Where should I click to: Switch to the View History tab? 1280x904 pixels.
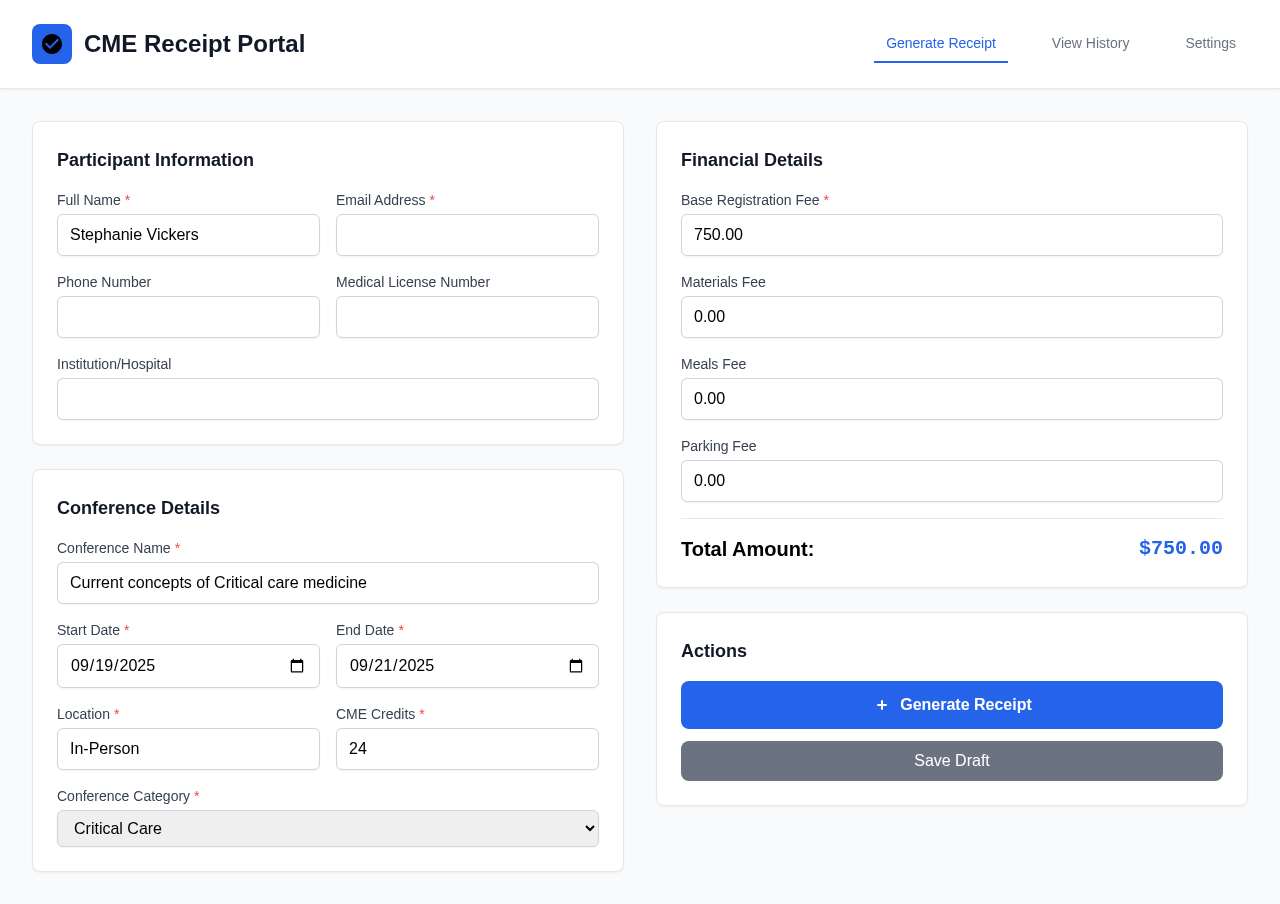pos(1090,43)
